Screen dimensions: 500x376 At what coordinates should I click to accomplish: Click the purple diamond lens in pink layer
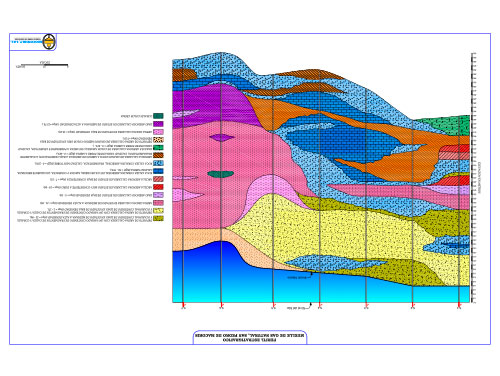click(x=222, y=137)
